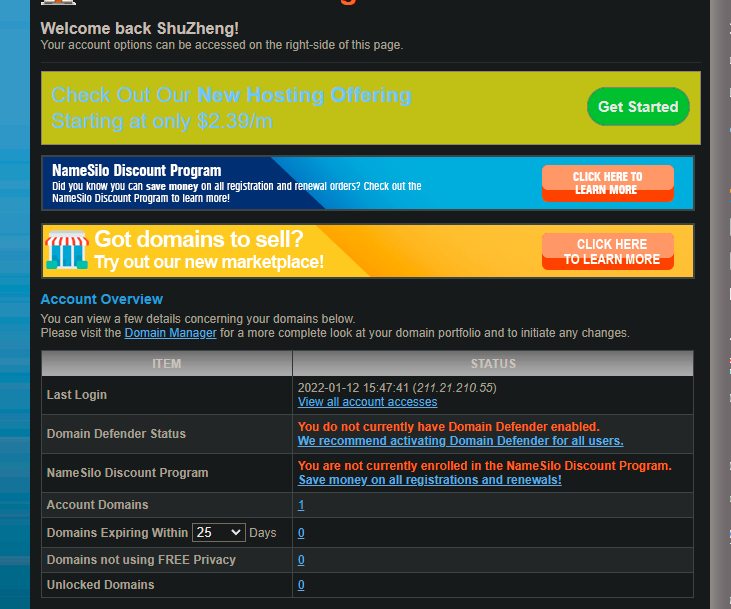
Task: Select the Domain Defender Status row label
Action: click(x=116, y=434)
